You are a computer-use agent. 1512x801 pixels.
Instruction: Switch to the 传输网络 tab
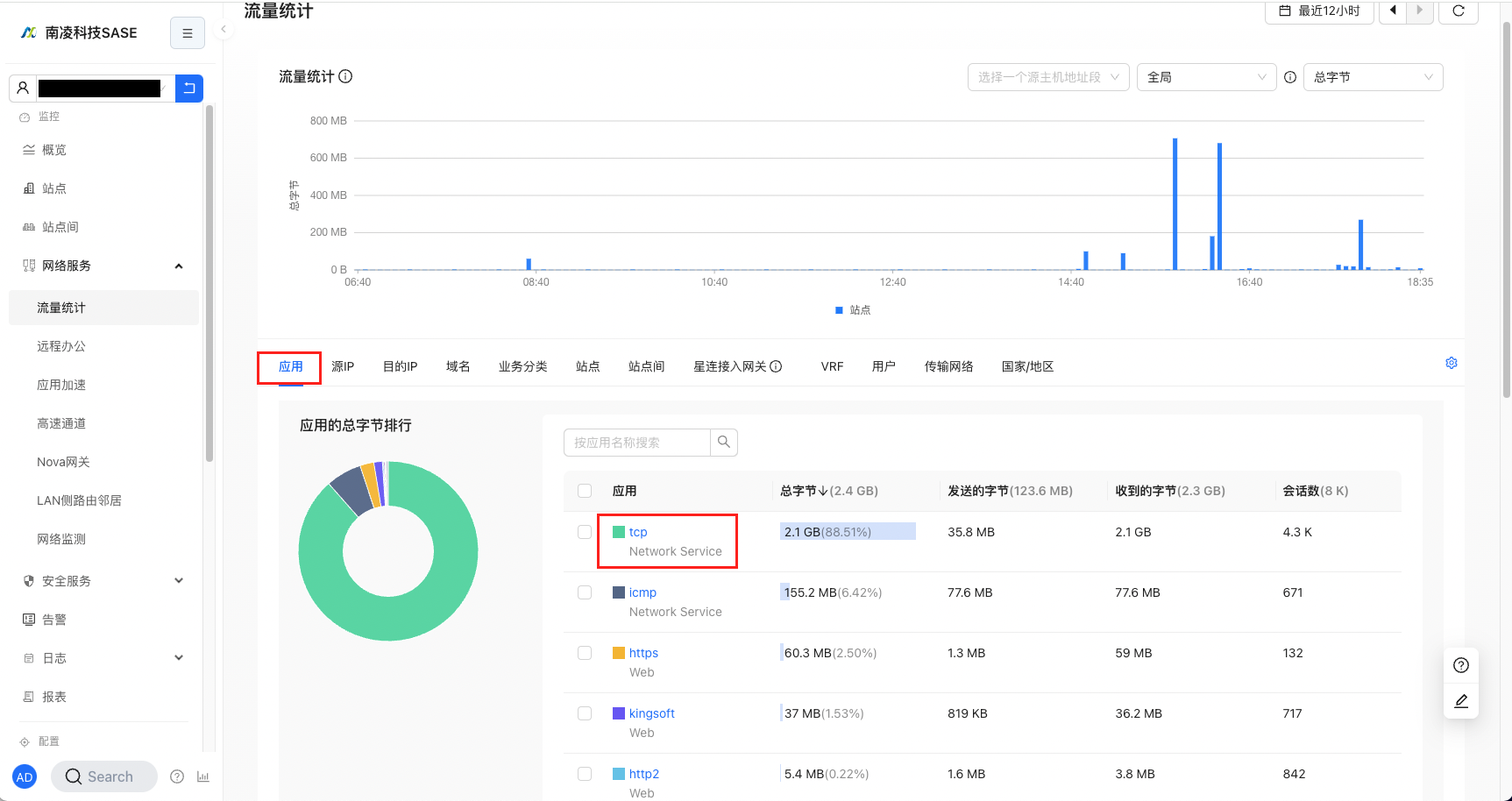[948, 366]
